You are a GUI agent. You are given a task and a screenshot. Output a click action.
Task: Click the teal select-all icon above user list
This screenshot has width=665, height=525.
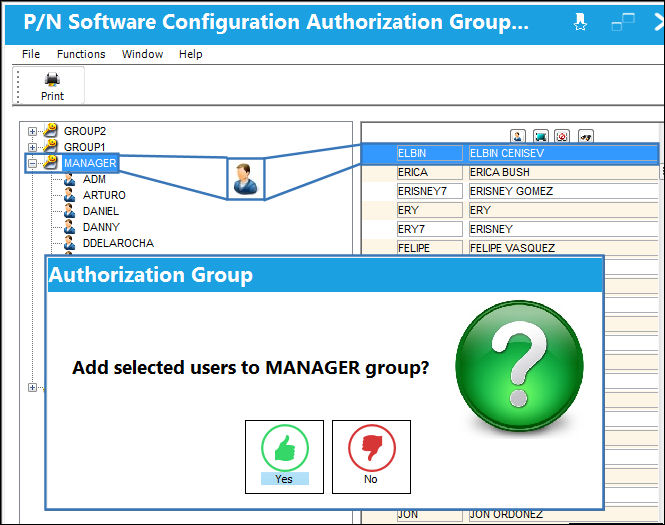(x=540, y=136)
